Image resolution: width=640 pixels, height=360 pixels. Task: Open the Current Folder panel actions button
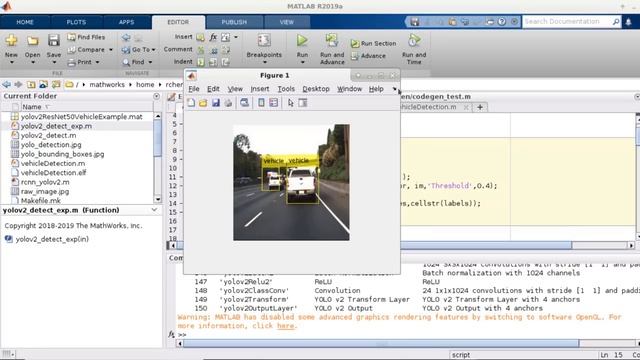156,96
